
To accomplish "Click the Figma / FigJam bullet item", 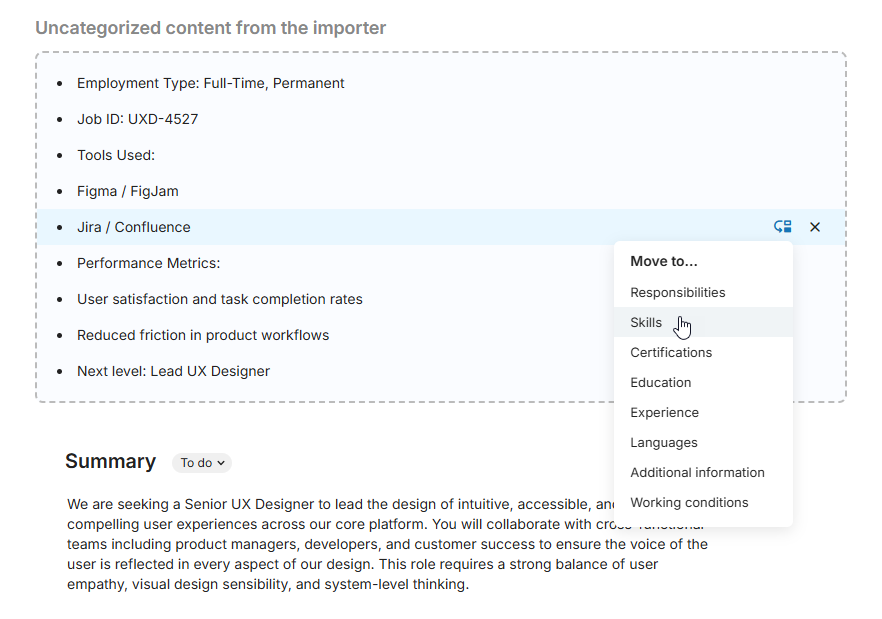I will pos(126,191).
